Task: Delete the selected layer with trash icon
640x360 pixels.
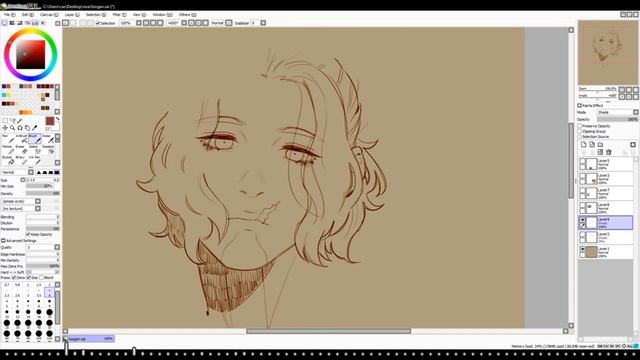Action: pos(609,152)
